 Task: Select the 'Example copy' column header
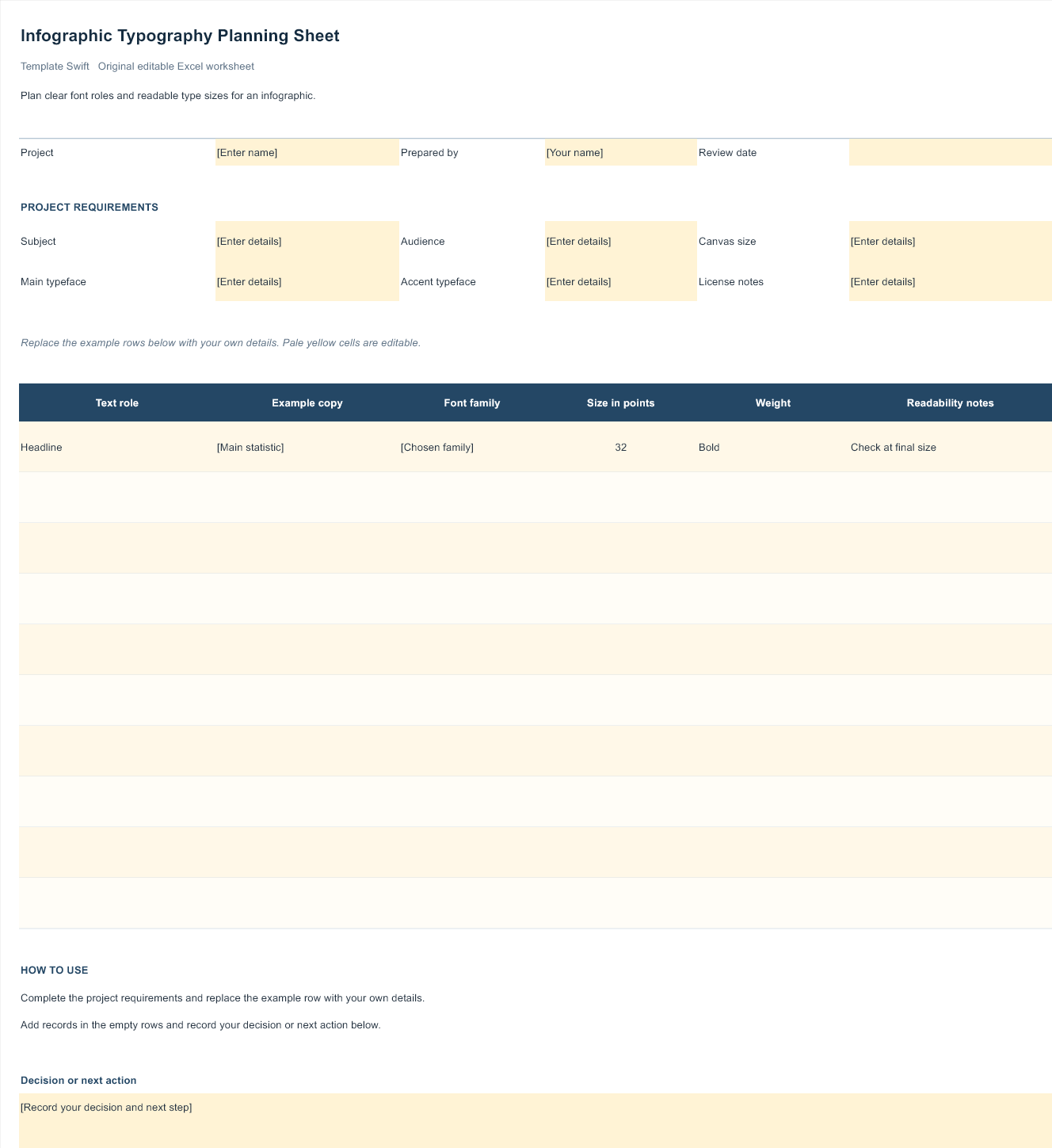pos(307,403)
